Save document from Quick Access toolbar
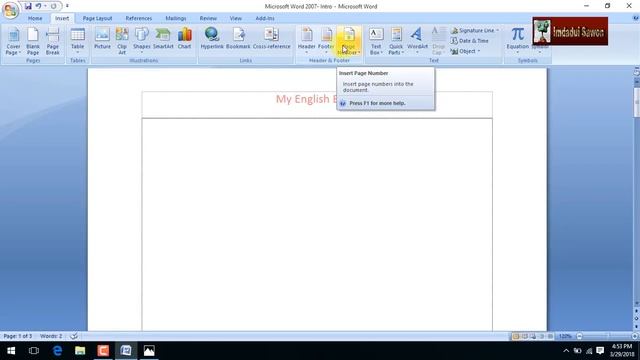The image size is (640, 360). coord(28,6)
